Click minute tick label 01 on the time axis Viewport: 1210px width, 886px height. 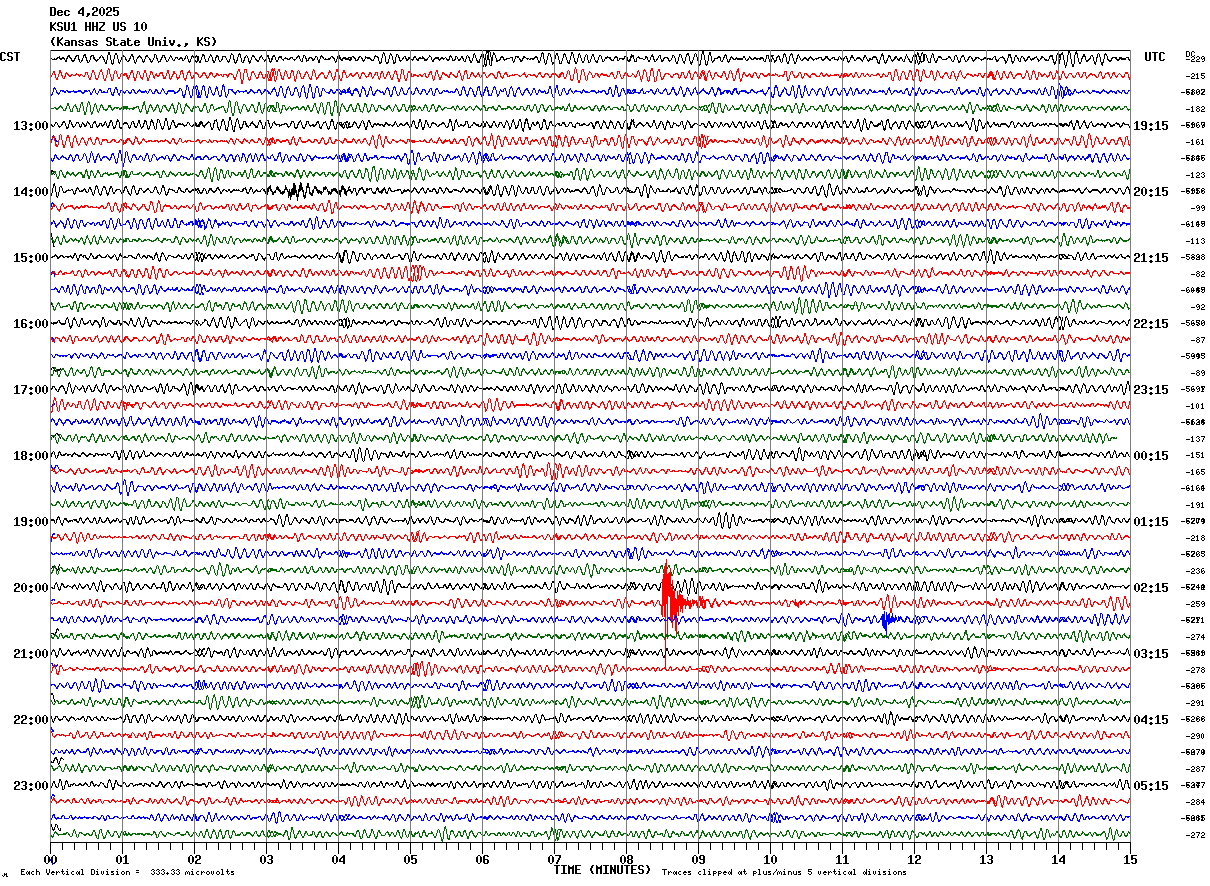point(122,859)
